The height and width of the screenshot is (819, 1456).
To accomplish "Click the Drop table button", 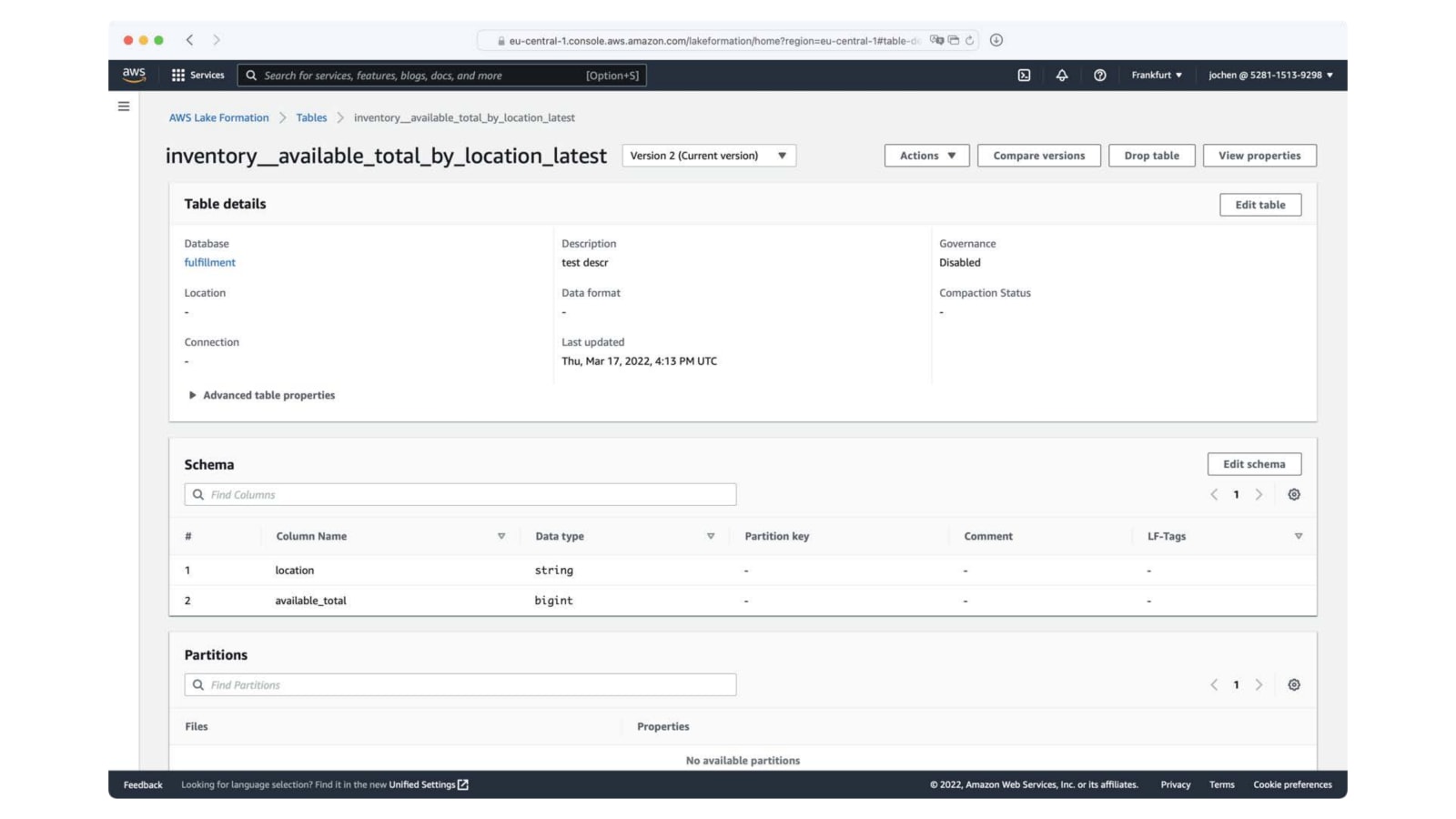I will click(1151, 156).
